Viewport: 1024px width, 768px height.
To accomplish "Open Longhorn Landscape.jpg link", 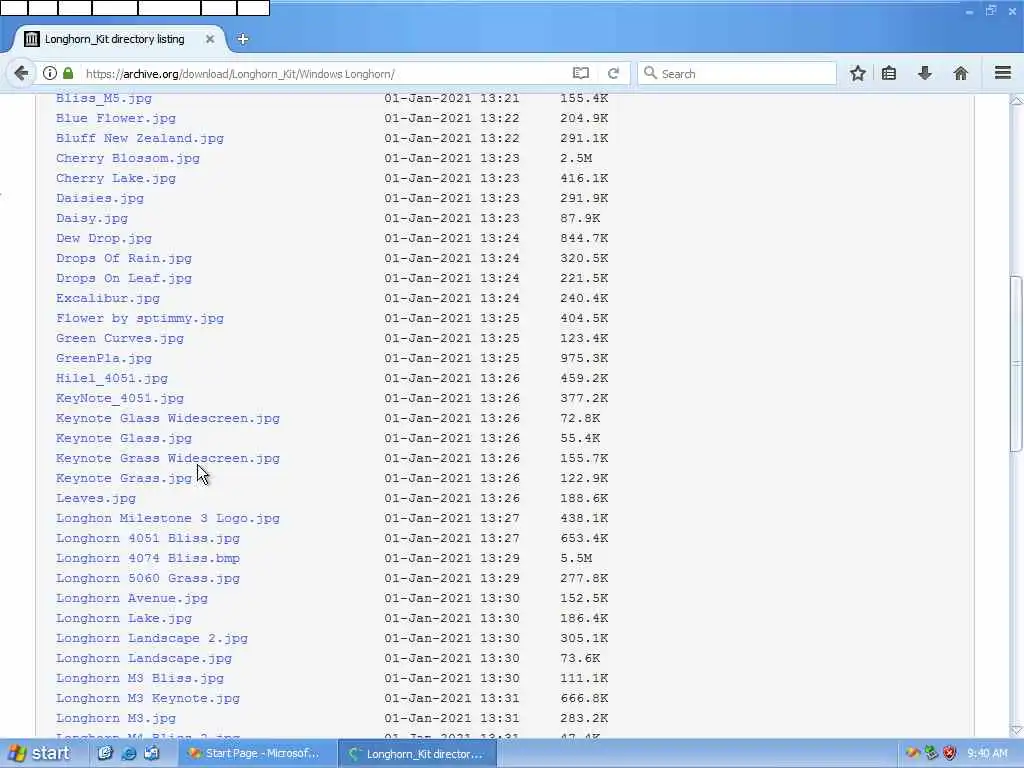I will tap(144, 658).
